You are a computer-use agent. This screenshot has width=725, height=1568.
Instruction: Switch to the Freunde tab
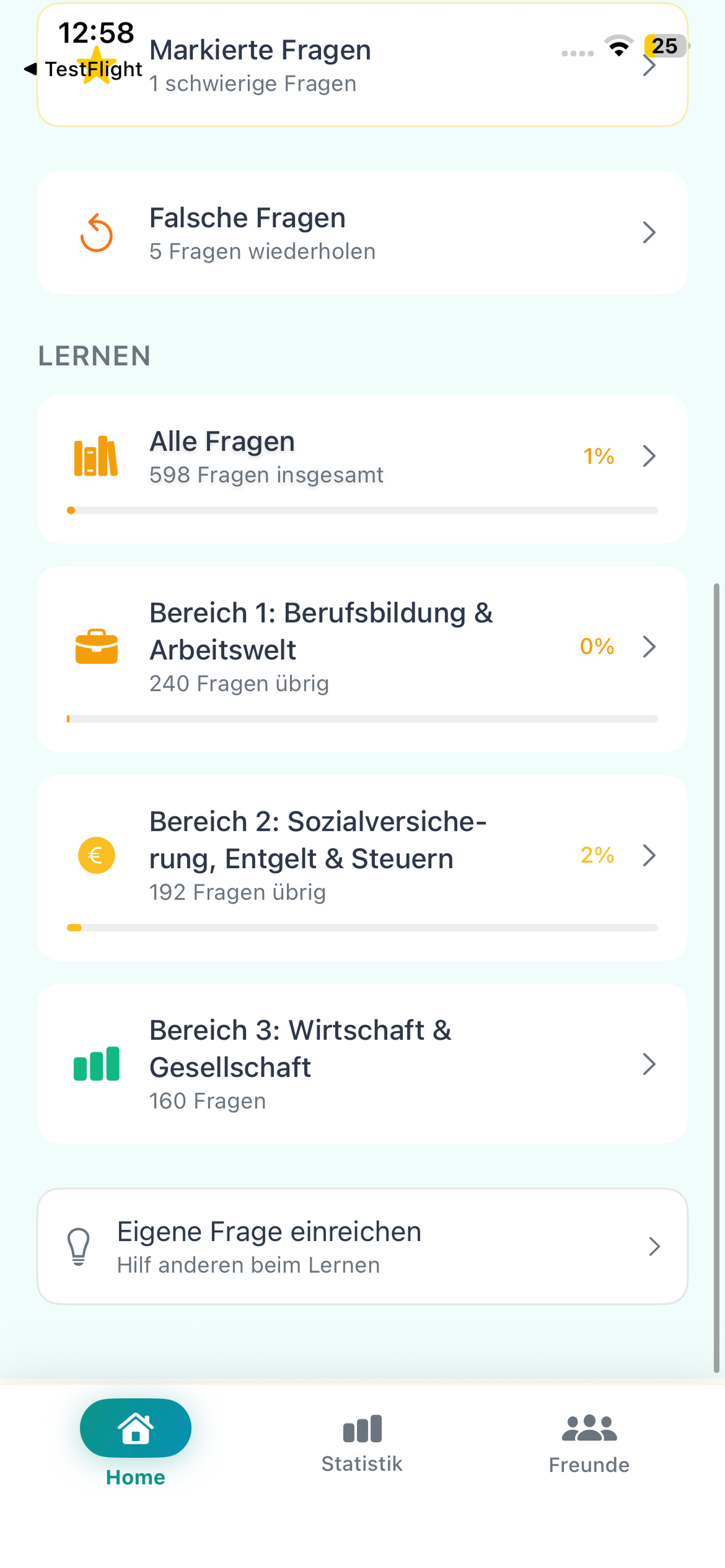click(x=589, y=1444)
